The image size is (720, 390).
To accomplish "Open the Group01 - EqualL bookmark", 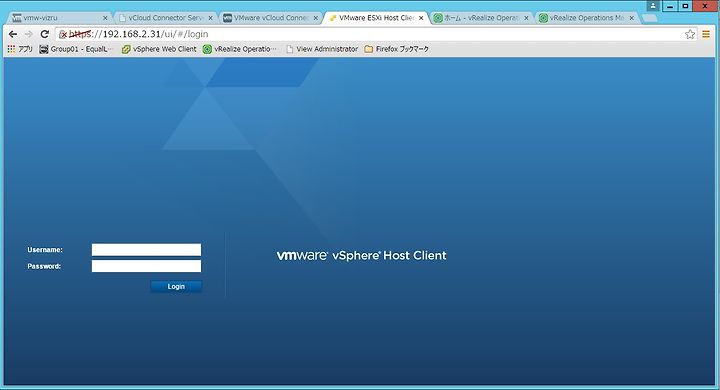I will pyautogui.click(x=77, y=49).
